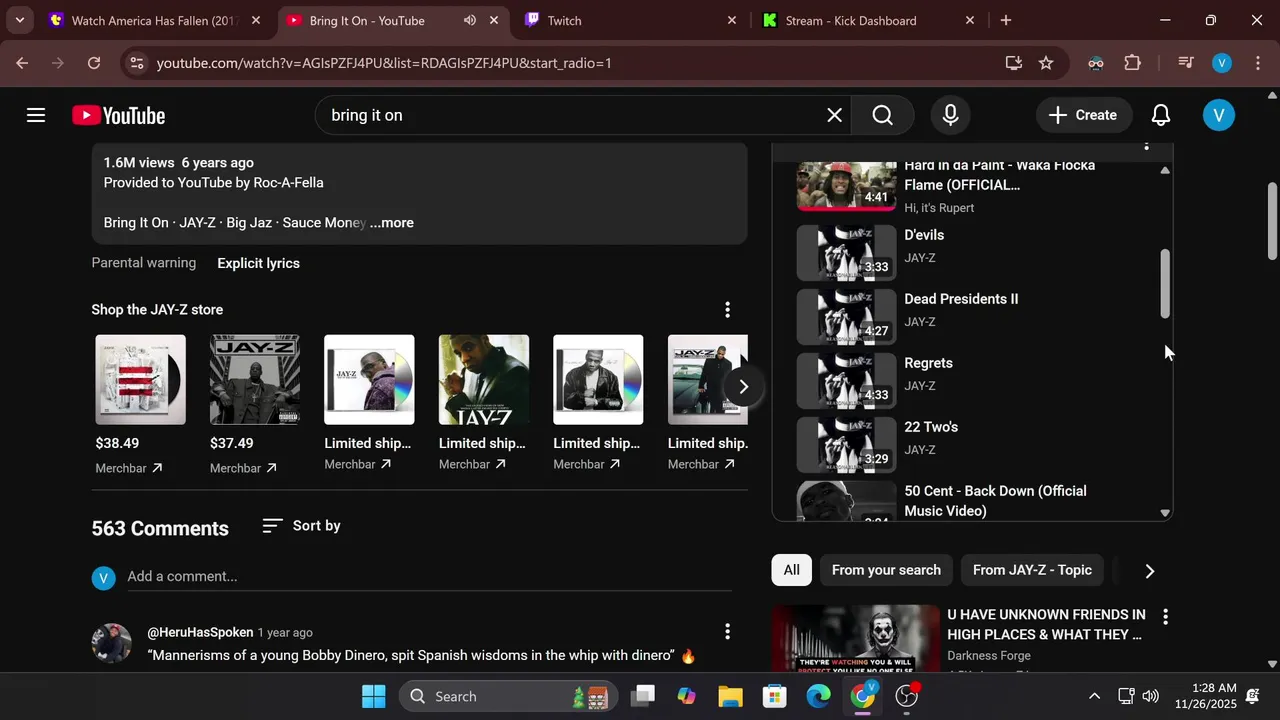Clear the search box with the X icon

834,115
